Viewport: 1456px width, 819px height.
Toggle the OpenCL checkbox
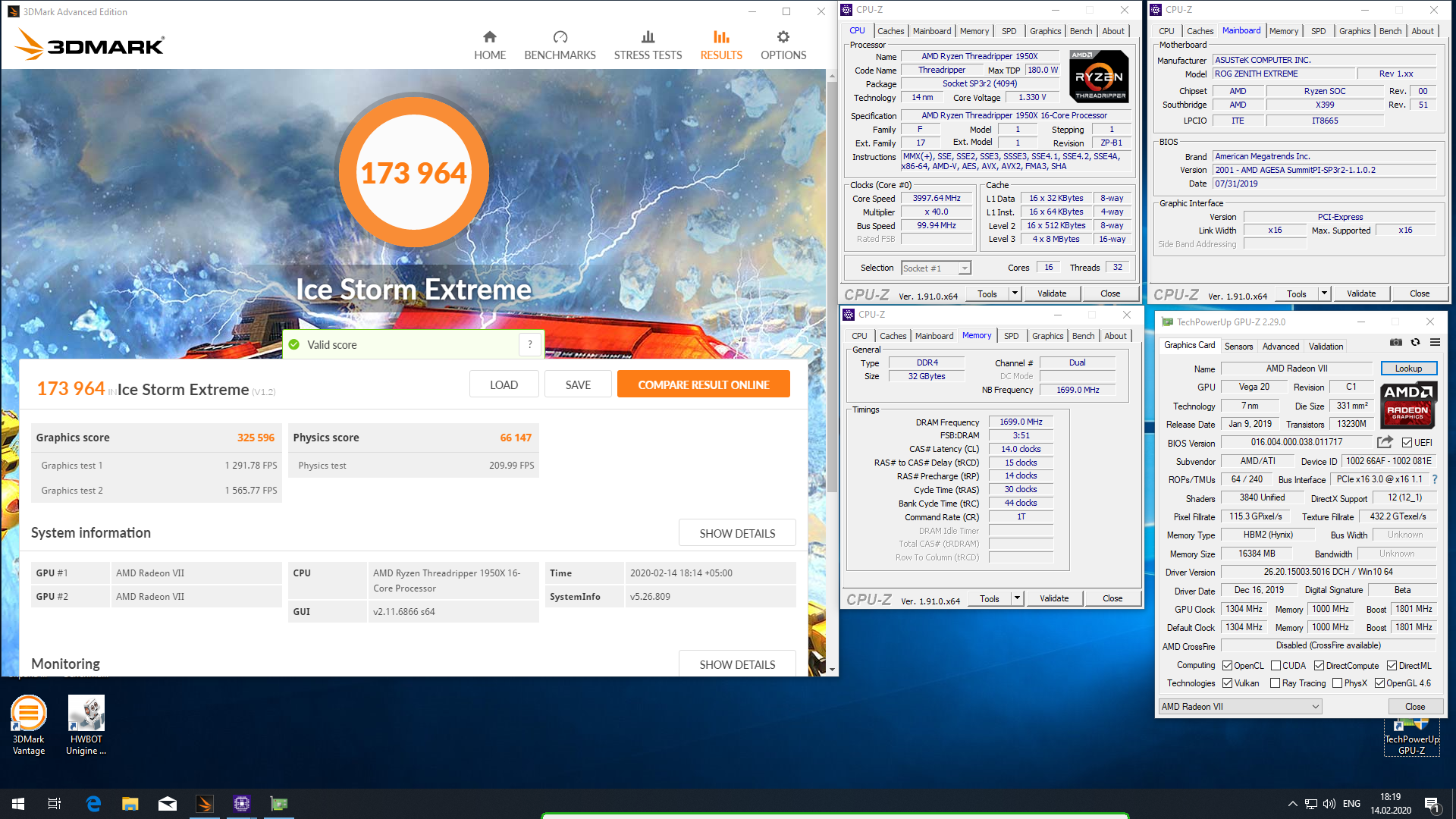click(1227, 666)
